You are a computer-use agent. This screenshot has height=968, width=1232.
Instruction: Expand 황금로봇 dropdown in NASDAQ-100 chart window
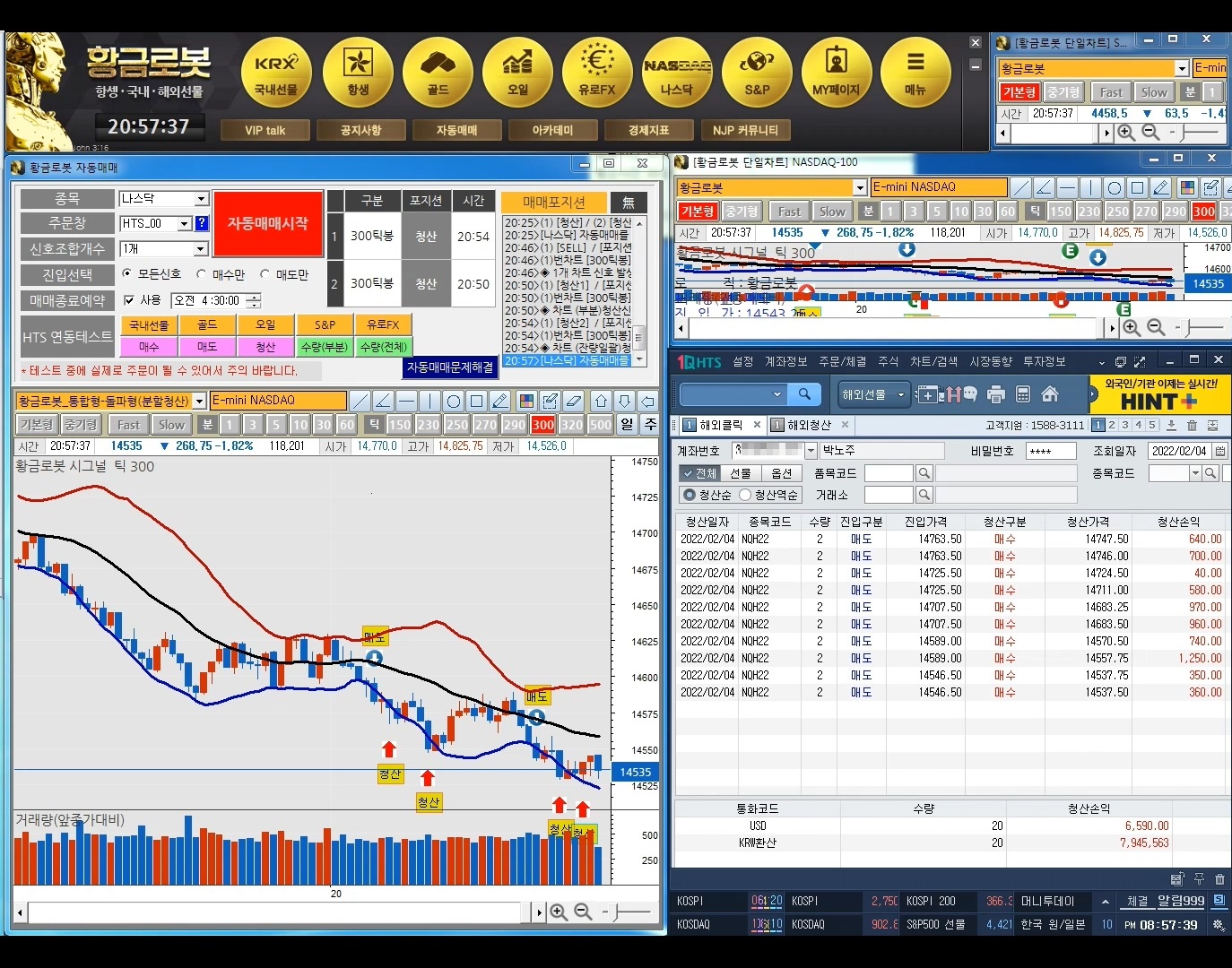pyautogui.click(x=860, y=187)
